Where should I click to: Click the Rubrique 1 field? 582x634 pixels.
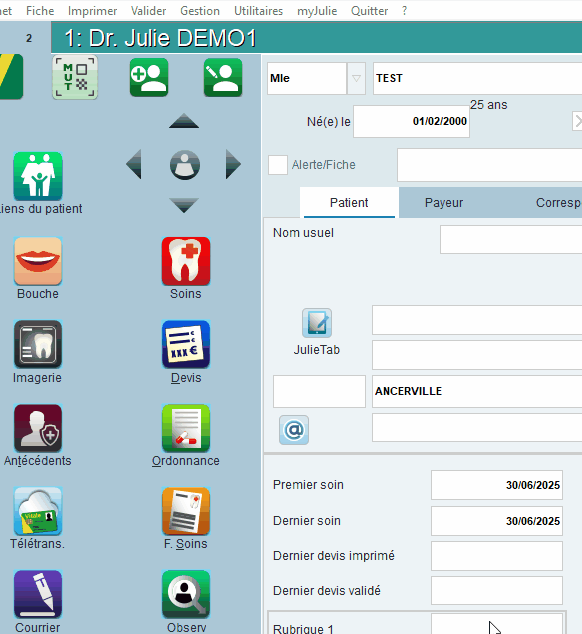(x=497, y=624)
